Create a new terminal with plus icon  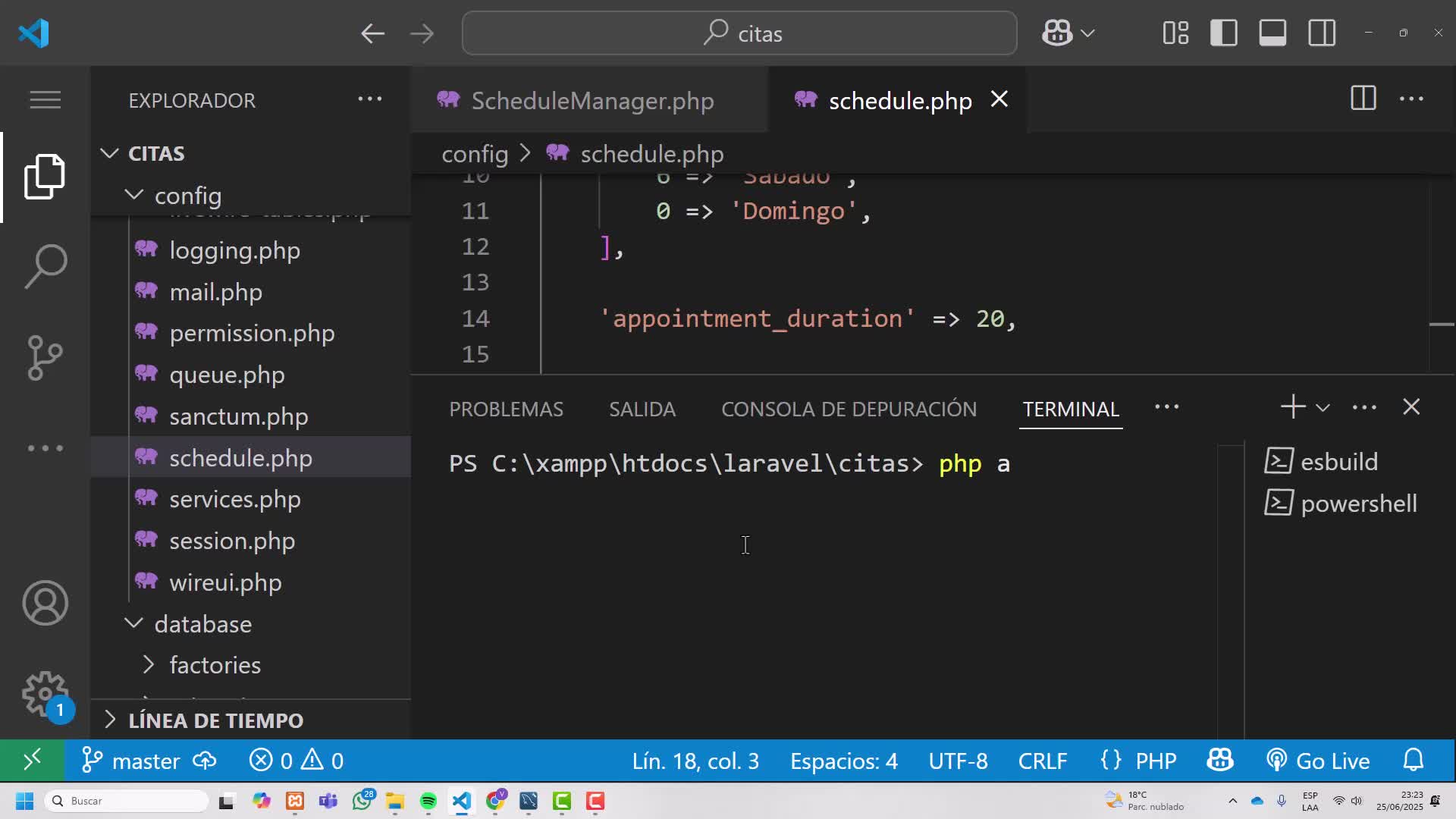click(1293, 407)
